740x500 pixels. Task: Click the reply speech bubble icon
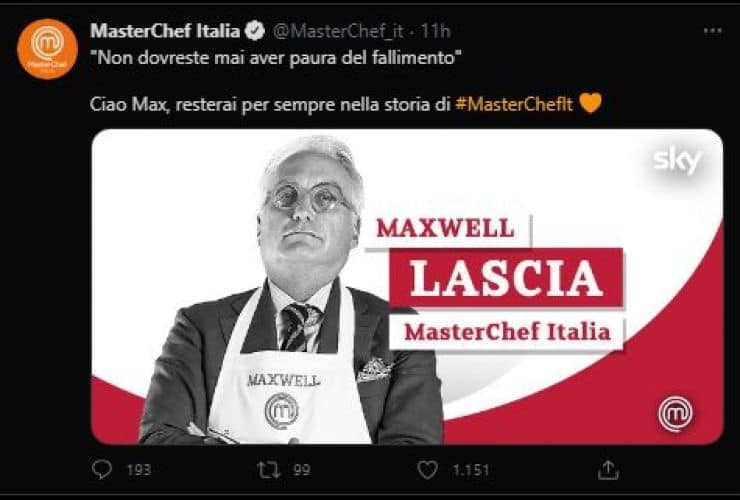(102, 469)
